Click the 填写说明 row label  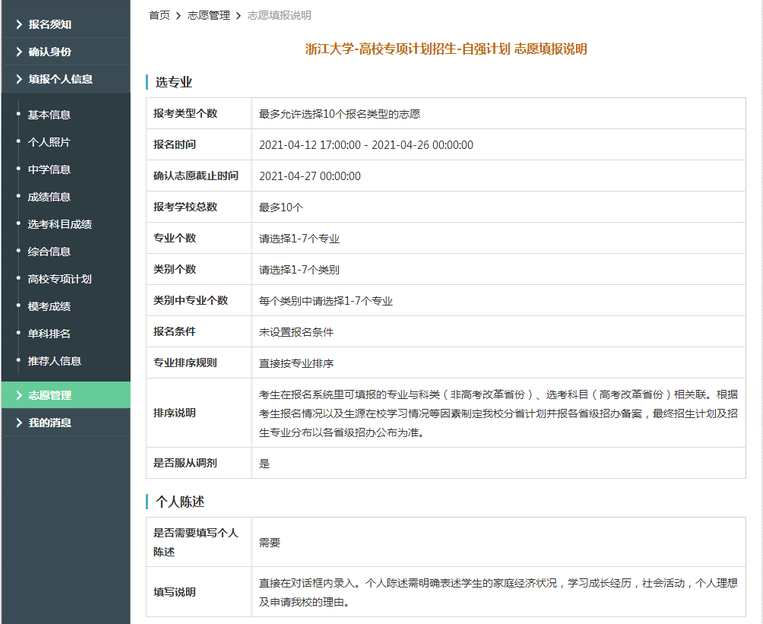click(x=175, y=592)
